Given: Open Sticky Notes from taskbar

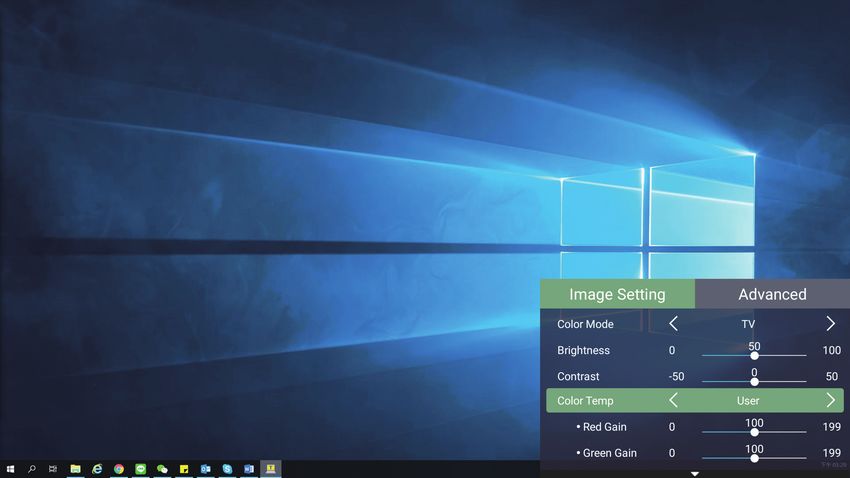Looking at the screenshot, I should (x=184, y=469).
